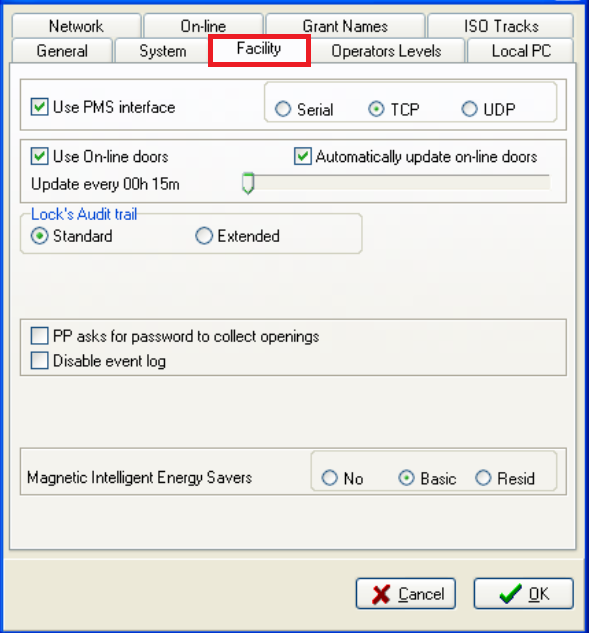
Task: Go to the Grant Names tab
Action: pyautogui.click(x=345, y=26)
